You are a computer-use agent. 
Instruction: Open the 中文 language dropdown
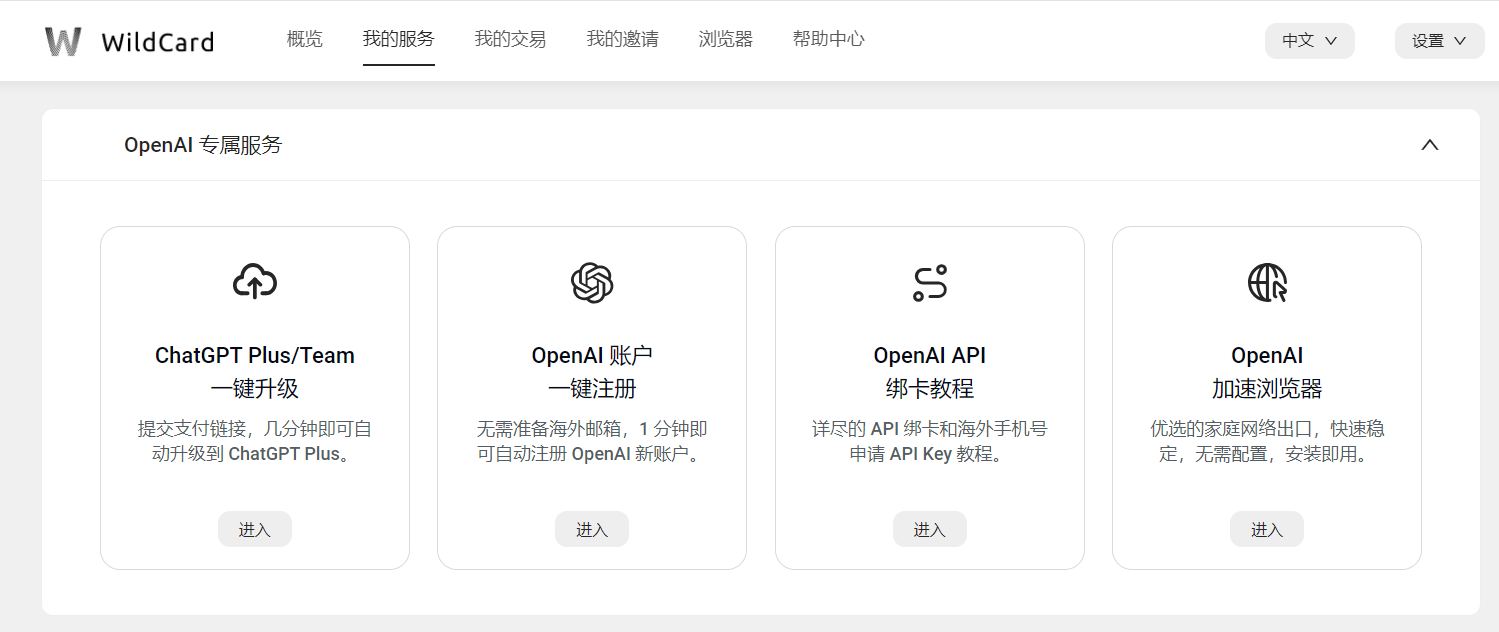click(x=1310, y=41)
